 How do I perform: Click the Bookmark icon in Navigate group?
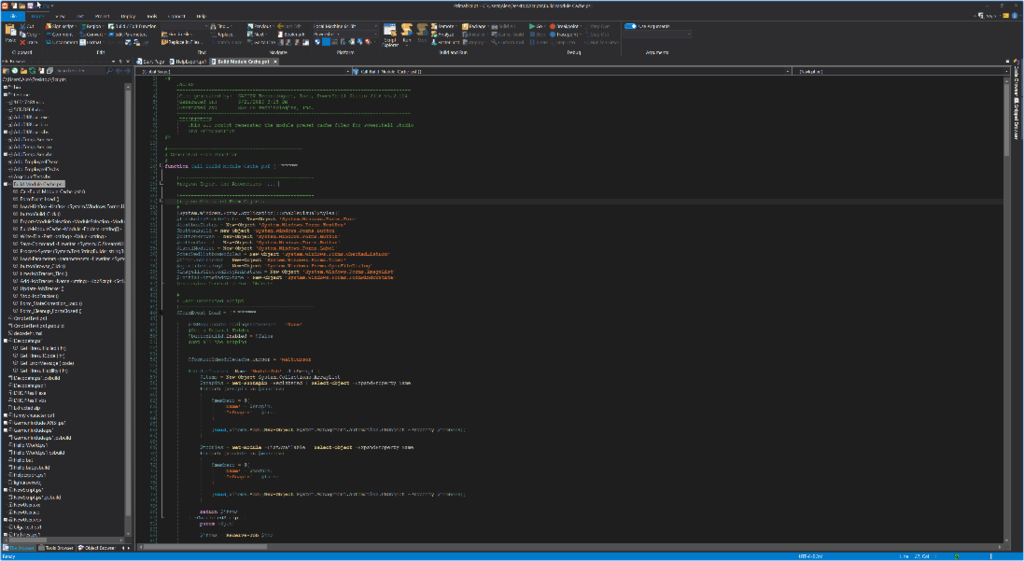click(x=281, y=34)
